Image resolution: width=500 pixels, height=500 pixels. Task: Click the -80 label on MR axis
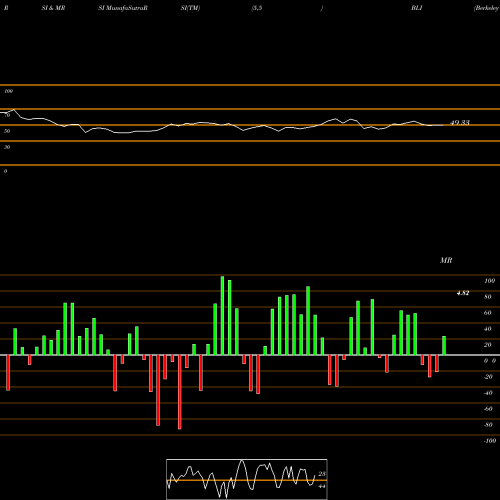coord(488,425)
